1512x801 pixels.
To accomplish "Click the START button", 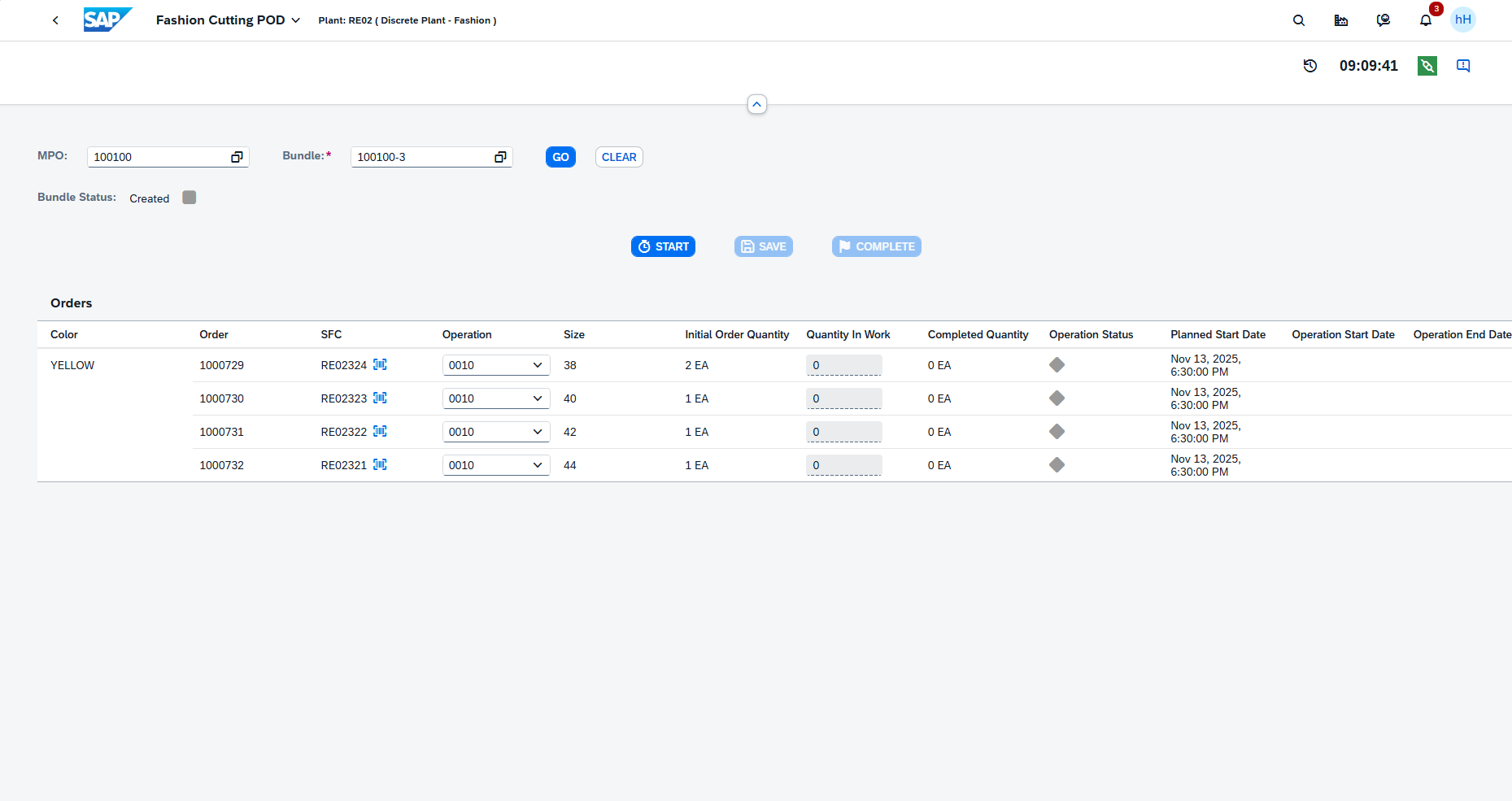I will (663, 246).
